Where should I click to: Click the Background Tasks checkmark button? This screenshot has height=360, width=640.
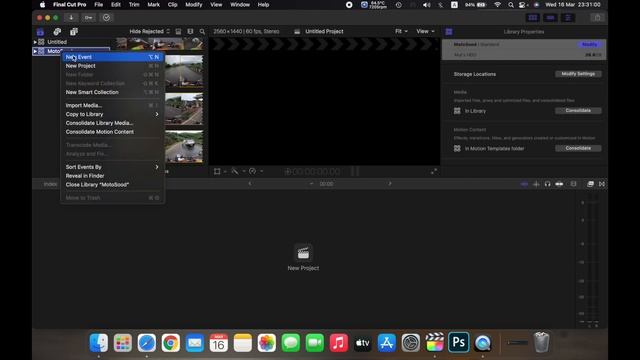pos(107,18)
